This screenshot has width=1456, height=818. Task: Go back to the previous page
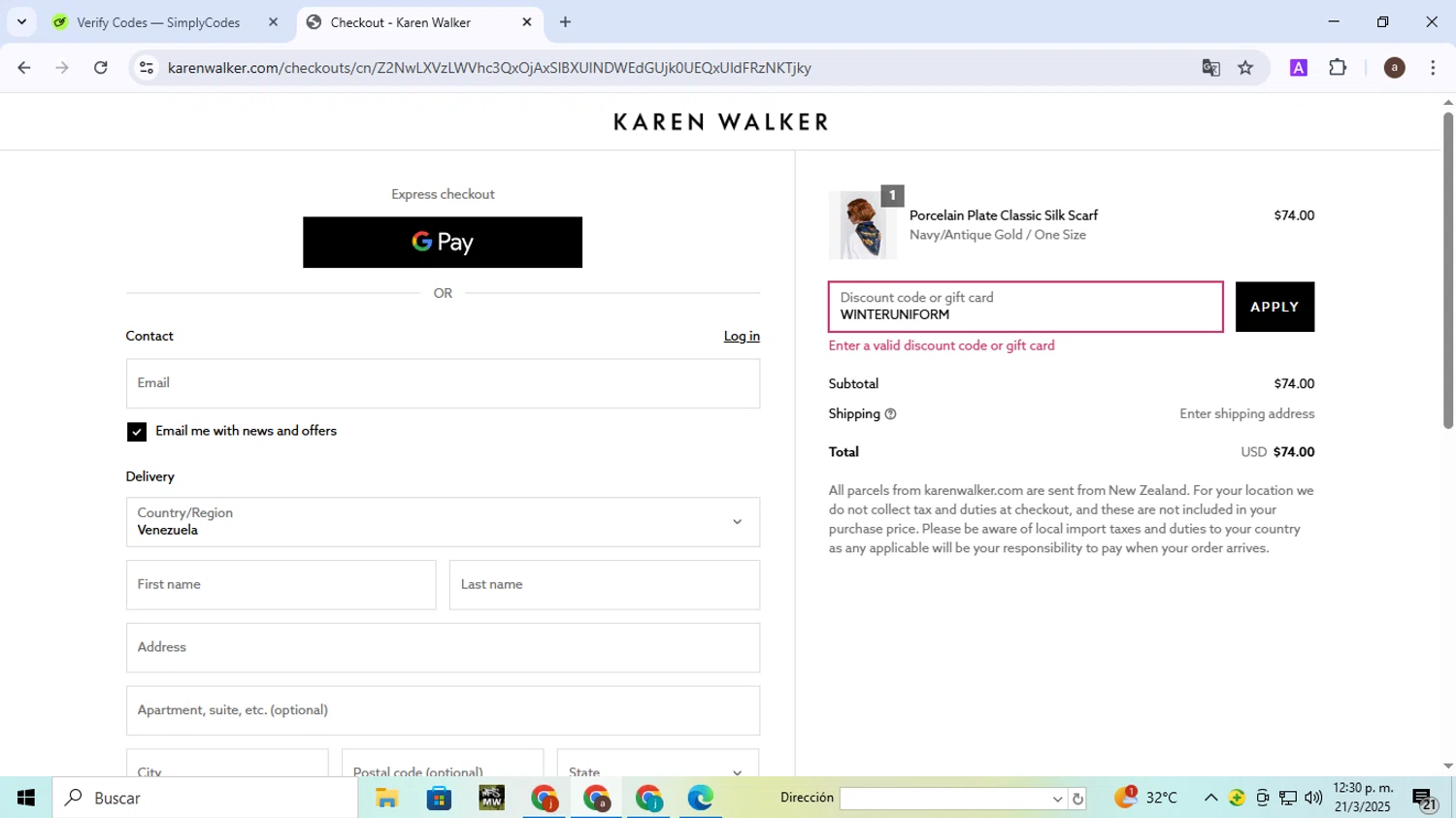point(24,68)
